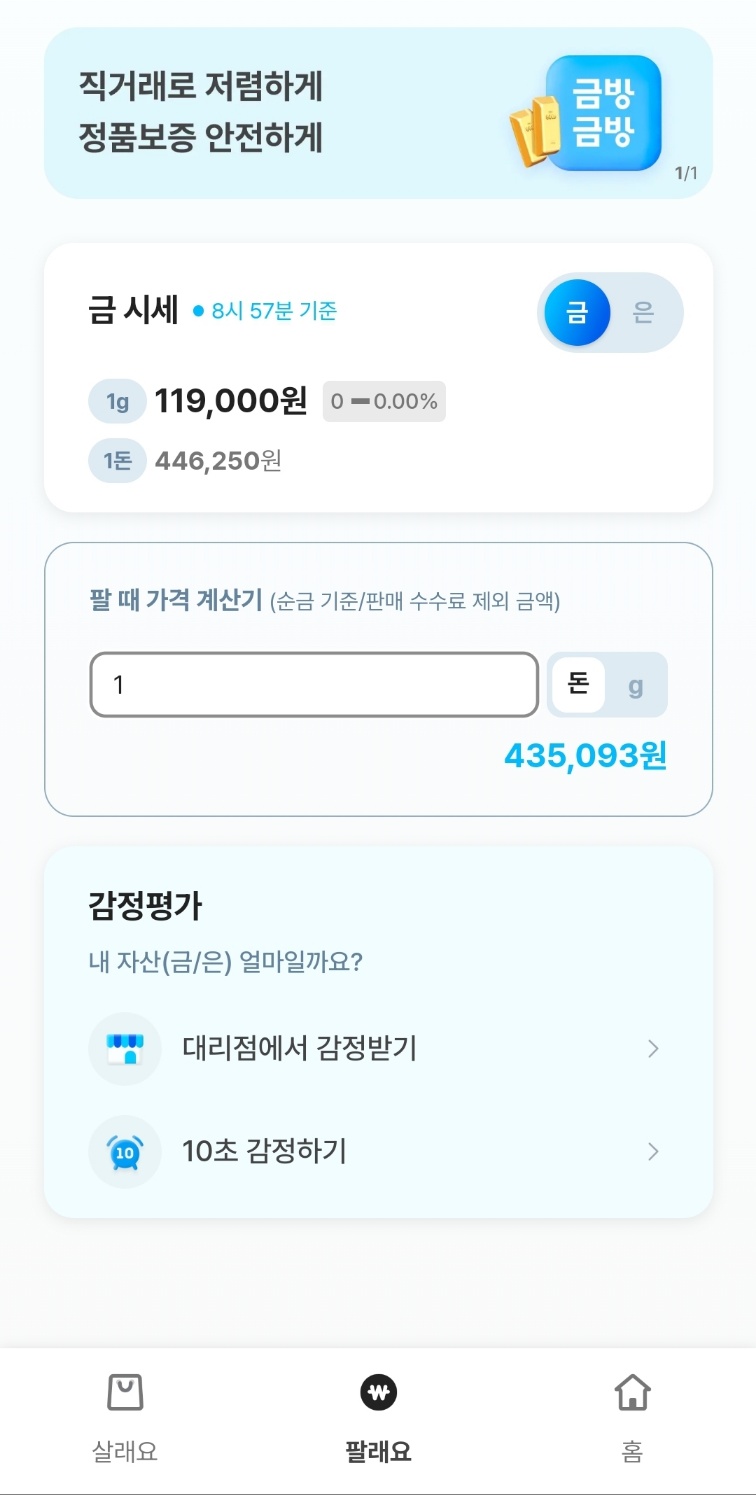The image size is (756, 1495).
Task: Switch price toggle to 금 (gold)
Action: click(577, 312)
